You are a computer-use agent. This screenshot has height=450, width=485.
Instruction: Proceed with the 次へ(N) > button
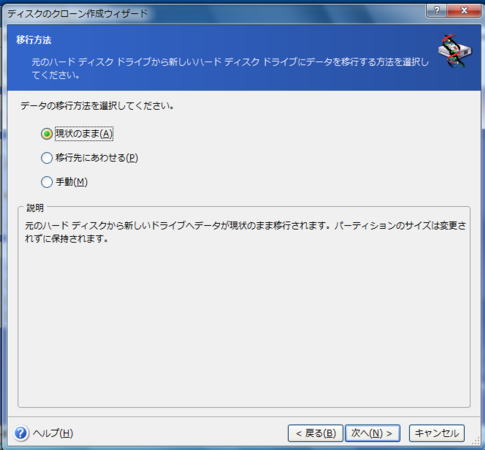372,433
